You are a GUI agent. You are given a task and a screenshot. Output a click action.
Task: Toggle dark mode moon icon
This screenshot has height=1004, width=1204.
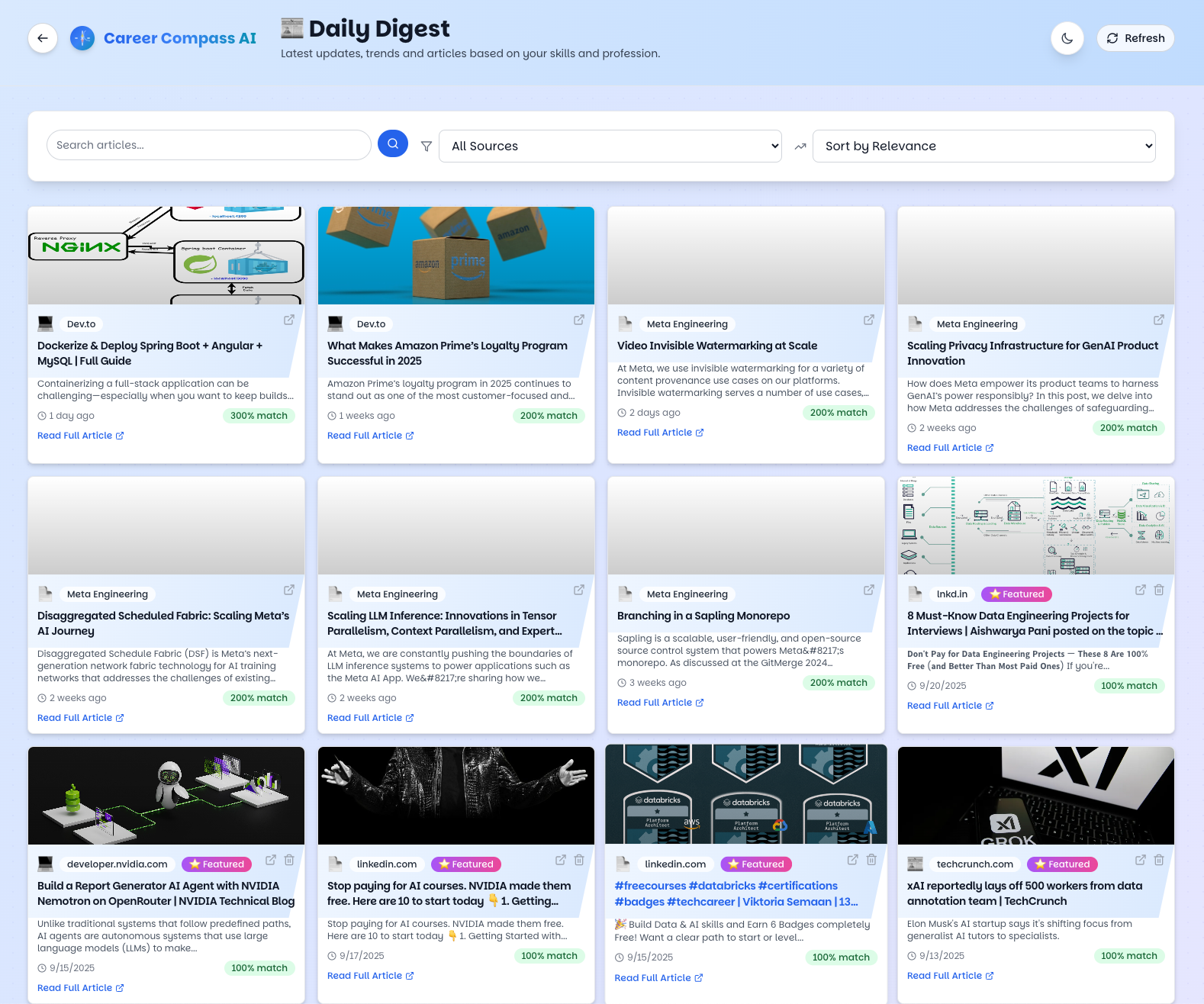point(1067,38)
